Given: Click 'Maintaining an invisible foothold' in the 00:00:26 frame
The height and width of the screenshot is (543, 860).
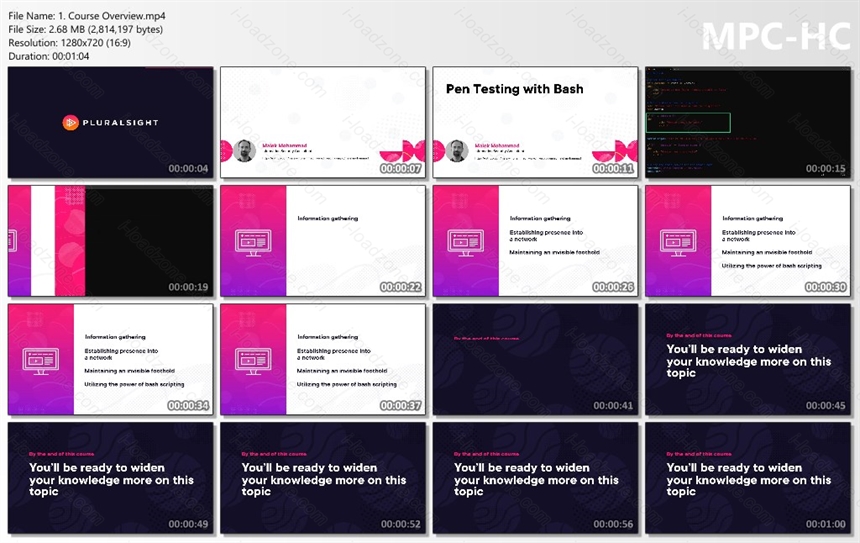Looking at the screenshot, I should click(x=555, y=252).
